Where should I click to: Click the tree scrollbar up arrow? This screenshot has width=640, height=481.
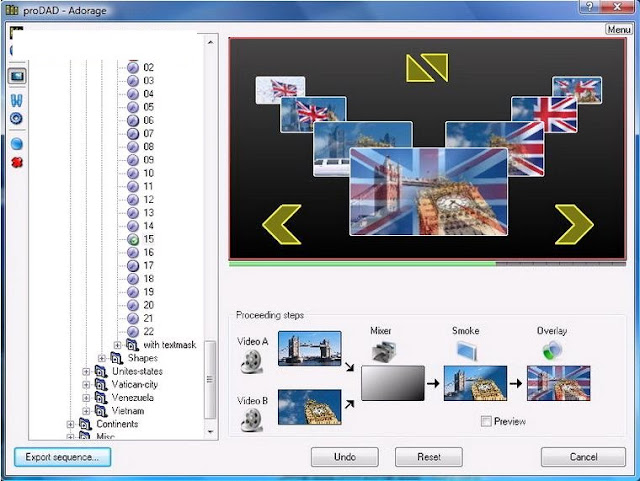(x=210, y=42)
